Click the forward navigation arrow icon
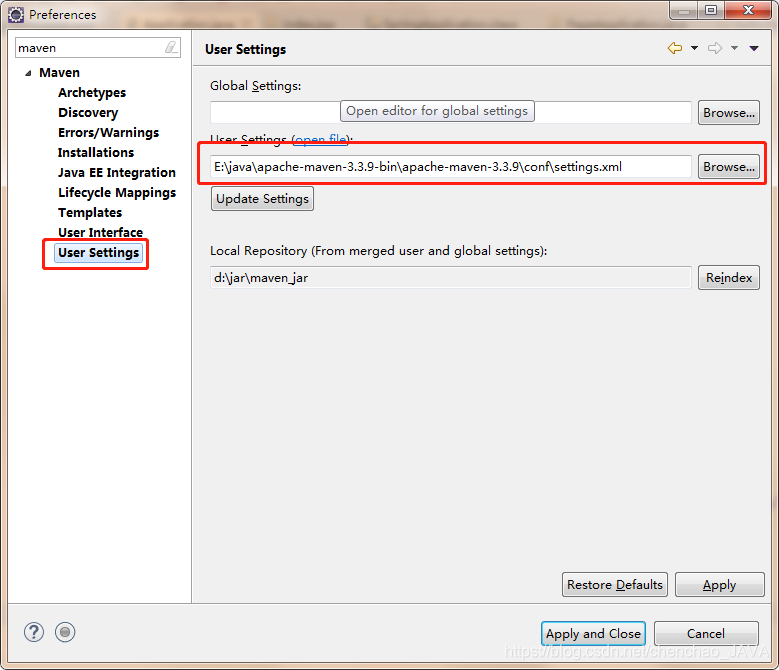779x670 pixels. point(715,48)
